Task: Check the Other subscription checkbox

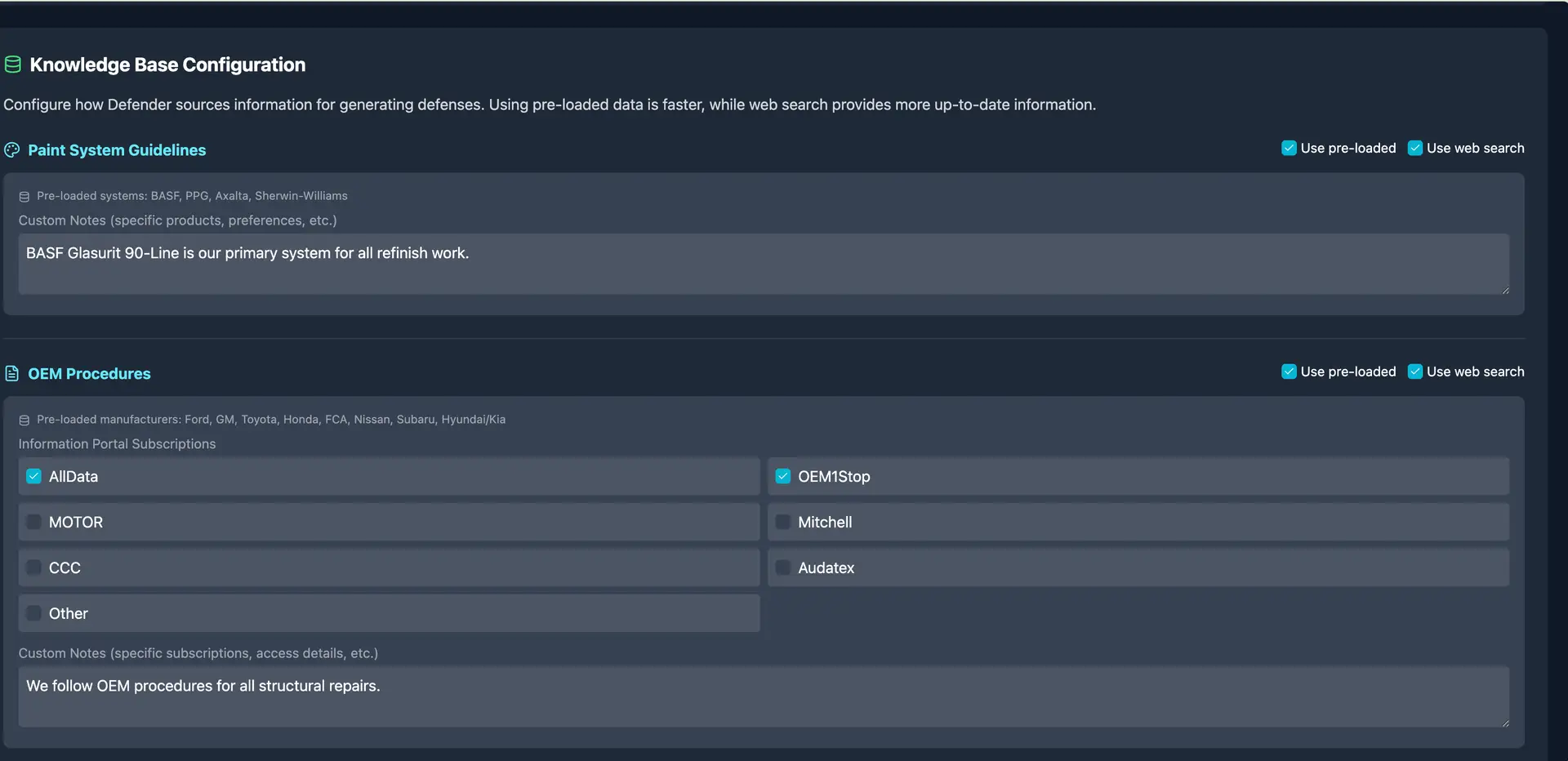Action: click(x=33, y=613)
